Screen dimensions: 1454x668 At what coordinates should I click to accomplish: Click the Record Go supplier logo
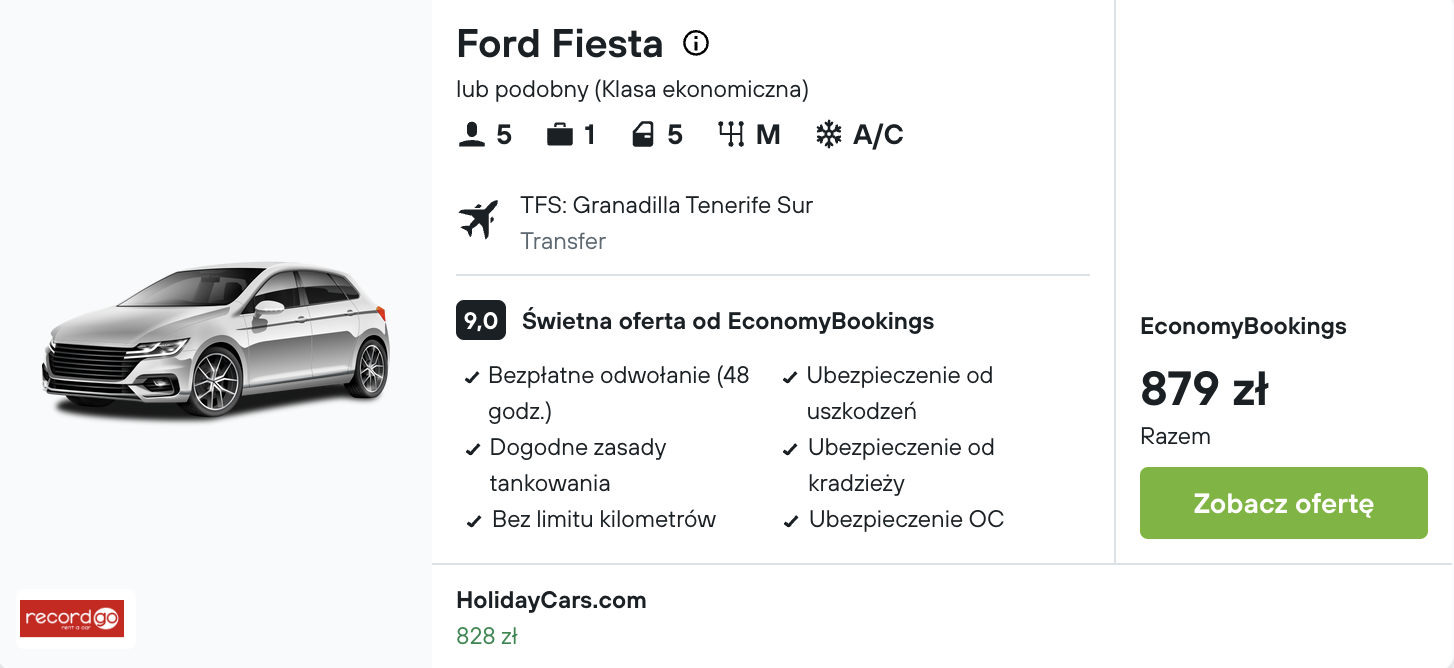coord(71,618)
